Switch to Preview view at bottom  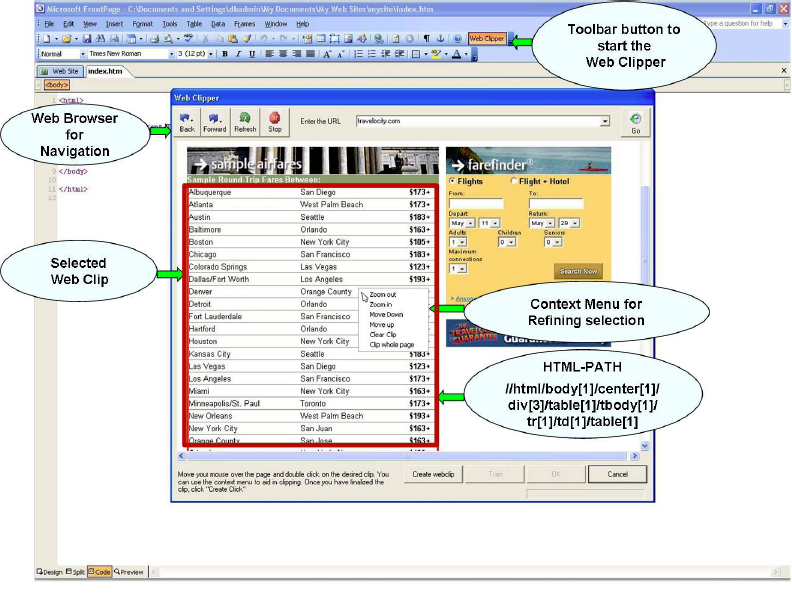click(x=128, y=572)
